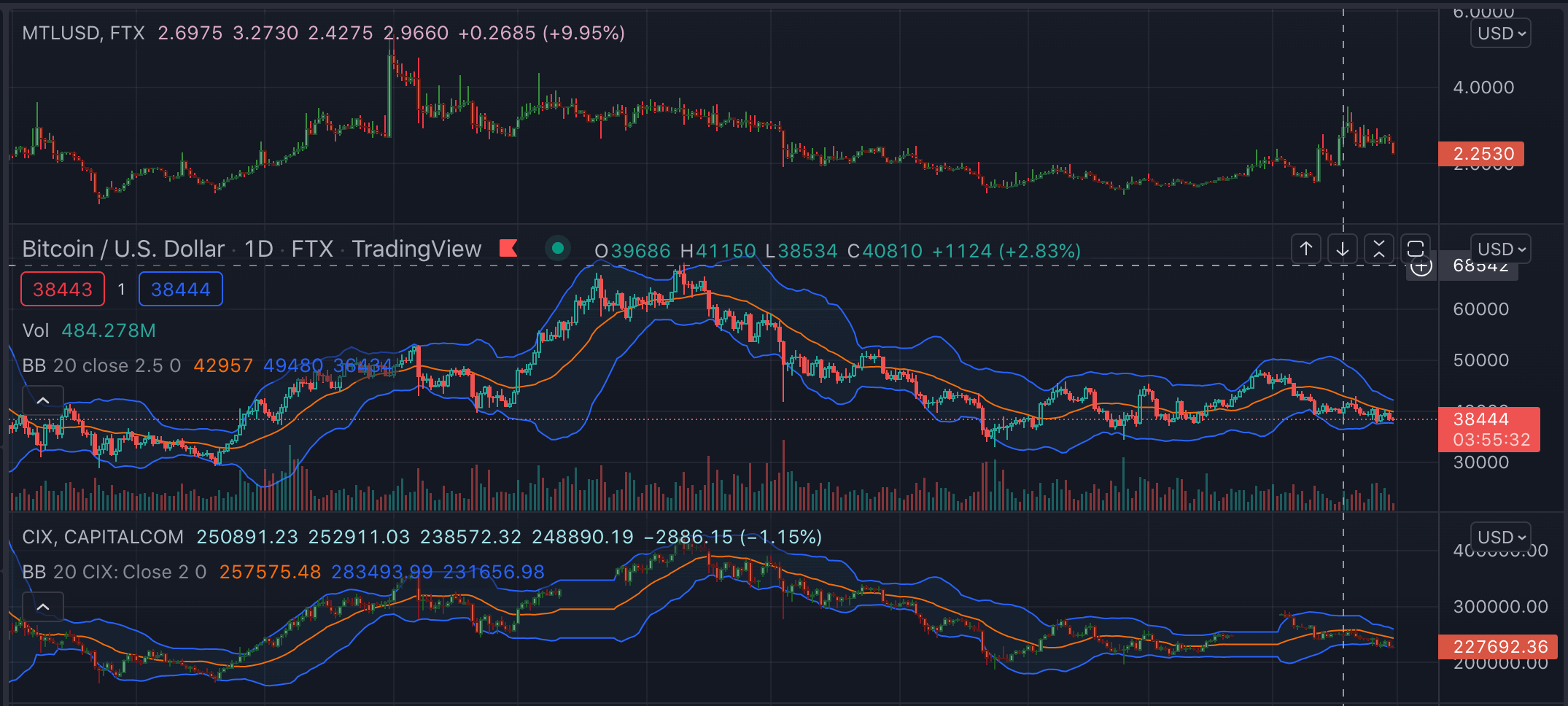Click the 227692.36 red price label
The width and height of the screenshot is (1568, 706).
(1497, 647)
